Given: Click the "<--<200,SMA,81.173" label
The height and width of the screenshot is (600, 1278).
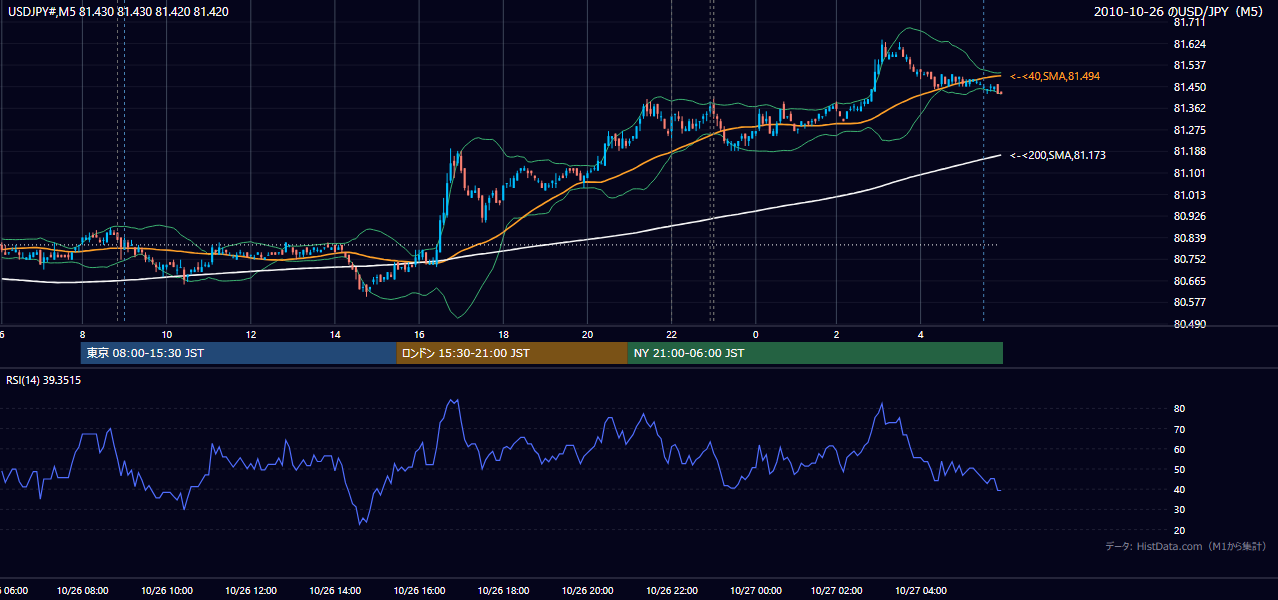Looking at the screenshot, I should pos(1058,155).
